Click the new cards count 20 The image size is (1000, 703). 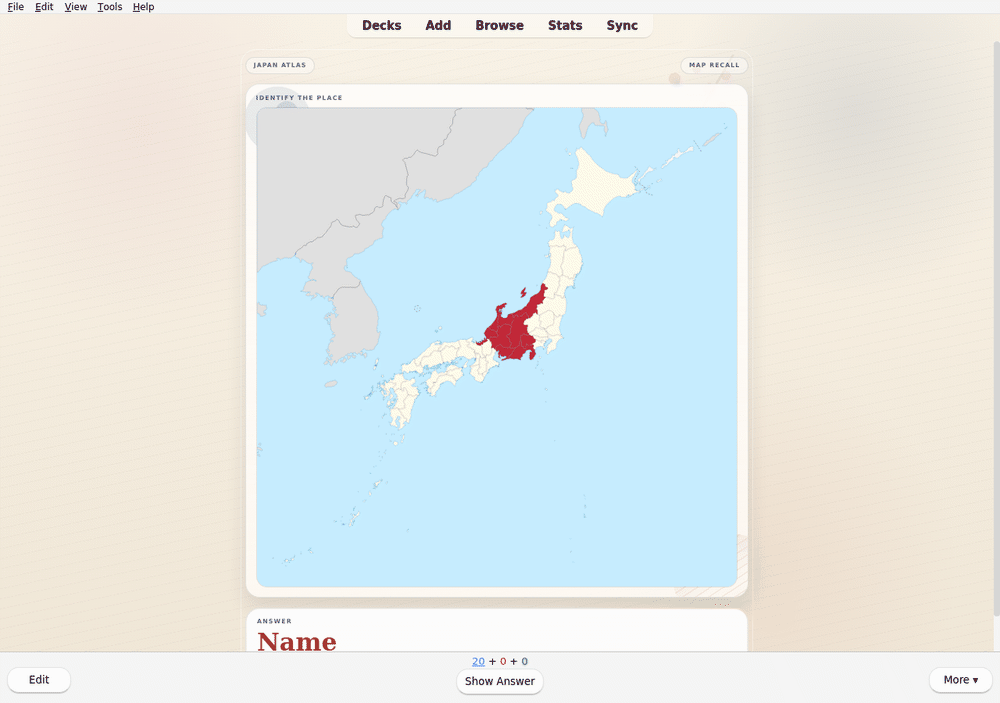coord(478,662)
